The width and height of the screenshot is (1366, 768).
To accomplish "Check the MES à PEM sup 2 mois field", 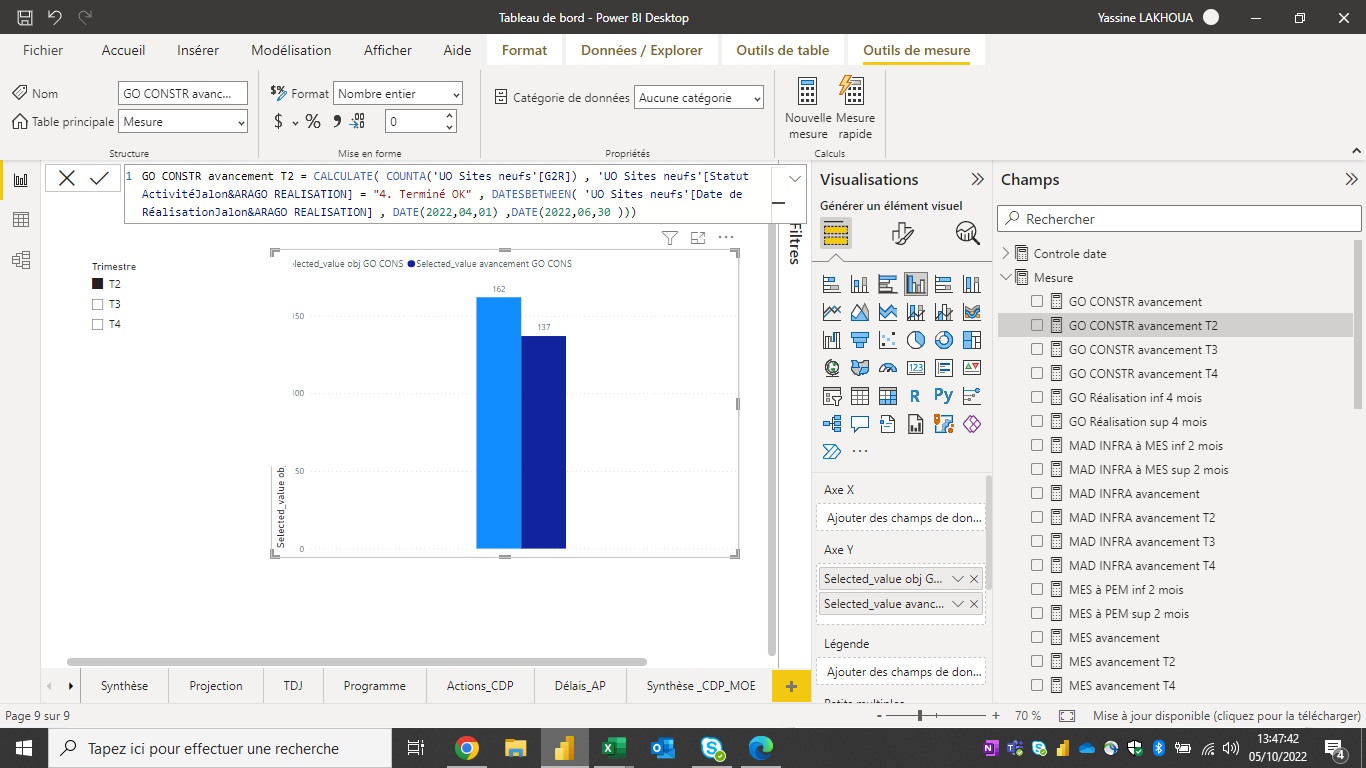I will [1037, 613].
